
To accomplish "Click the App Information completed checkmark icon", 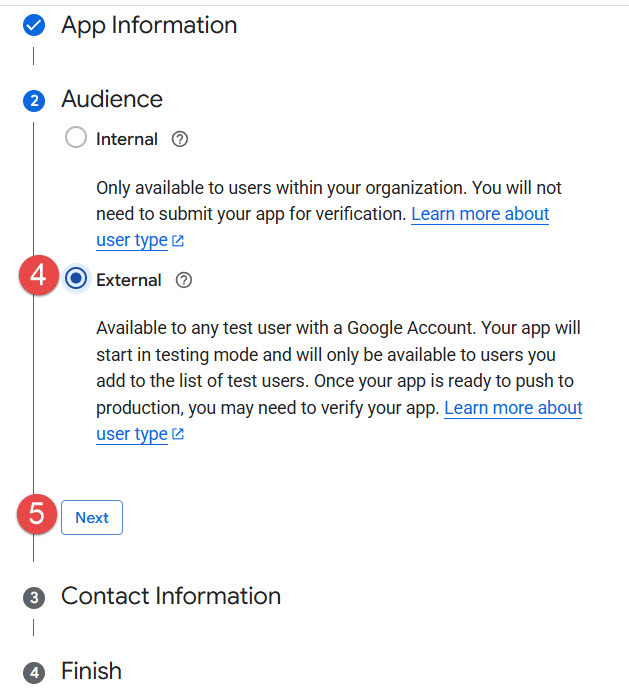I will 34,26.
